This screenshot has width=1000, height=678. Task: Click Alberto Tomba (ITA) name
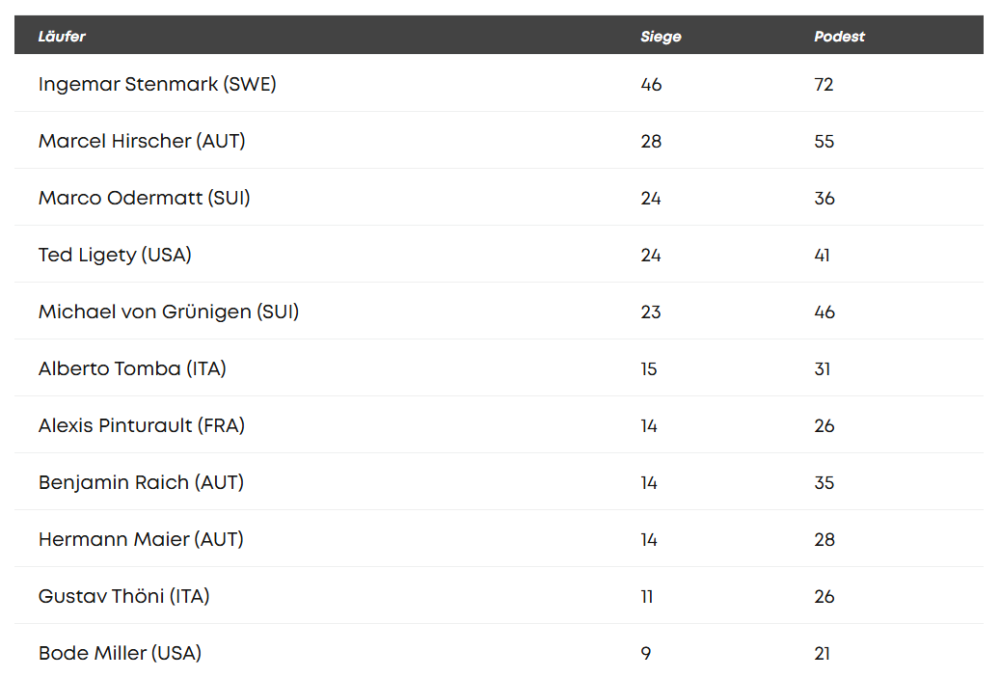point(132,369)
